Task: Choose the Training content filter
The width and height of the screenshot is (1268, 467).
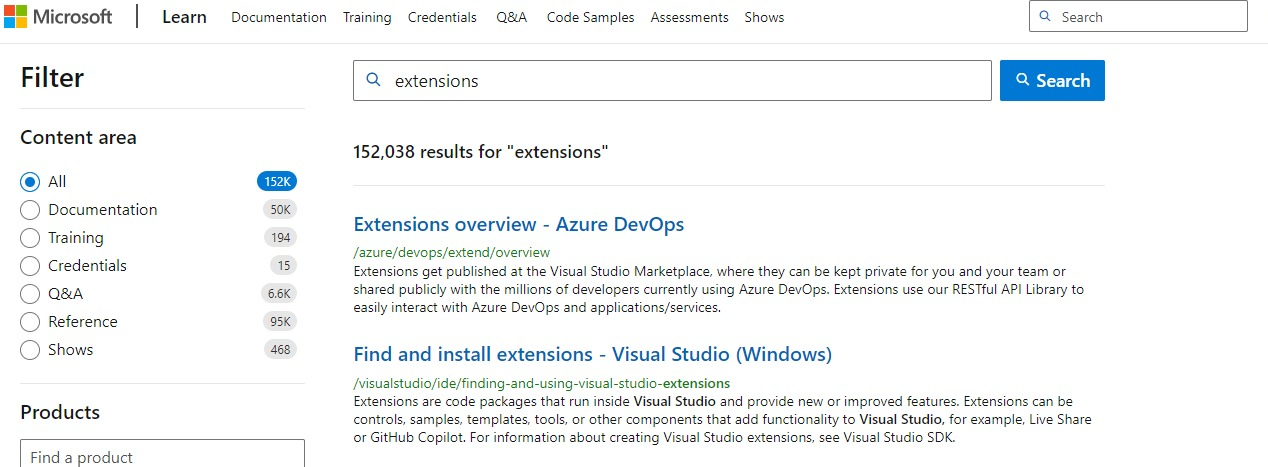Action: [30, 238]
